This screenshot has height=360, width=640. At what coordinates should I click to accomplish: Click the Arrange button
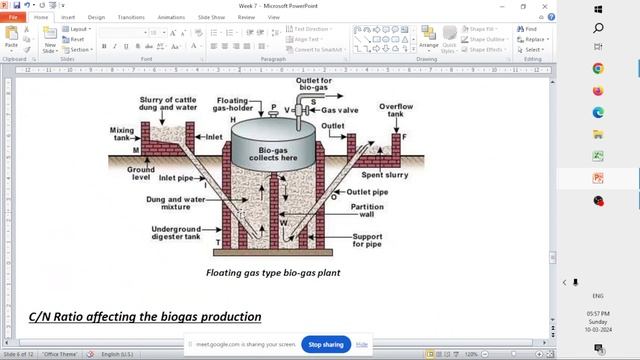click(x=429, y=38)
